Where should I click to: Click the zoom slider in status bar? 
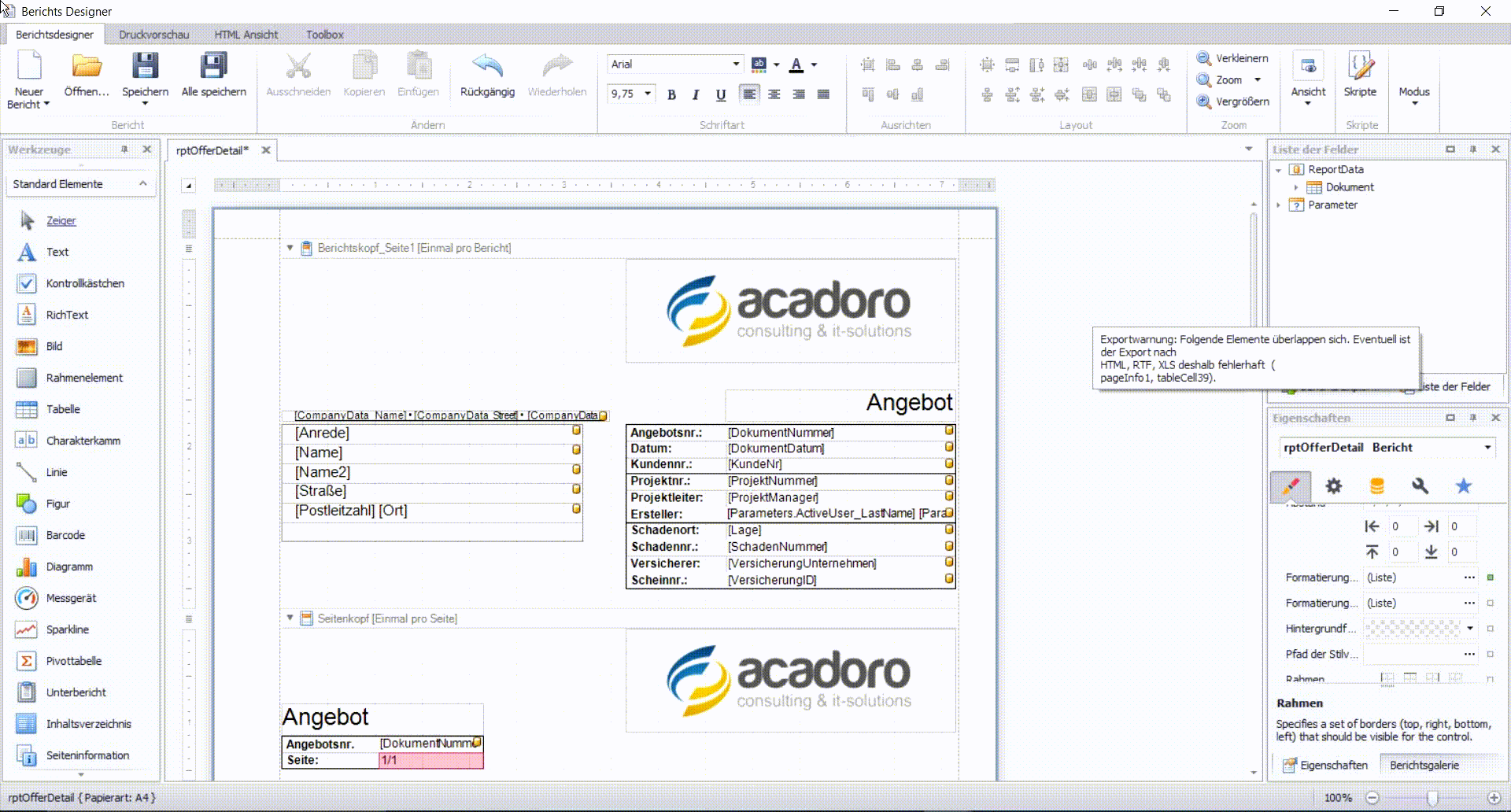coord(1432,798)
